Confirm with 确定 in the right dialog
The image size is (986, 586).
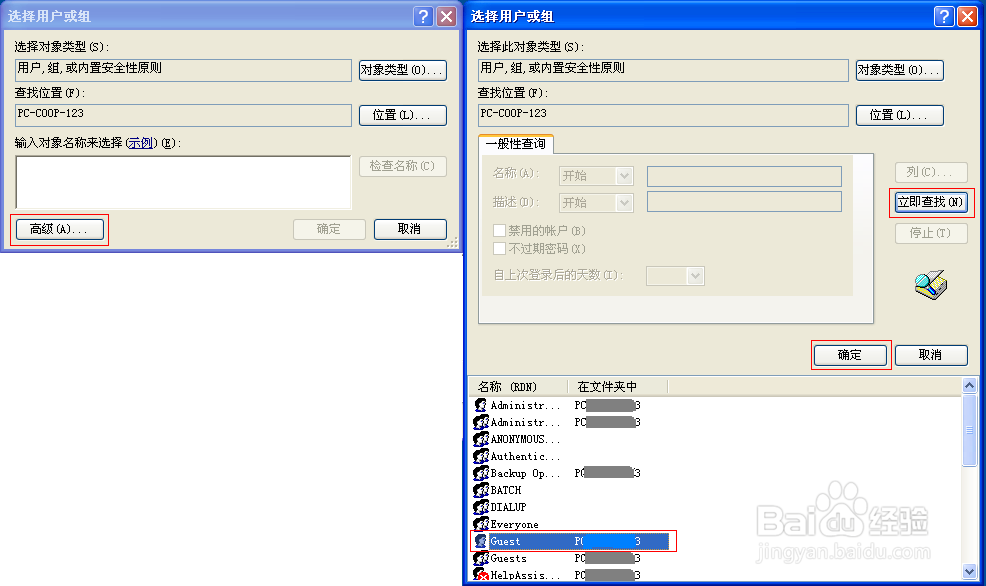850,355
